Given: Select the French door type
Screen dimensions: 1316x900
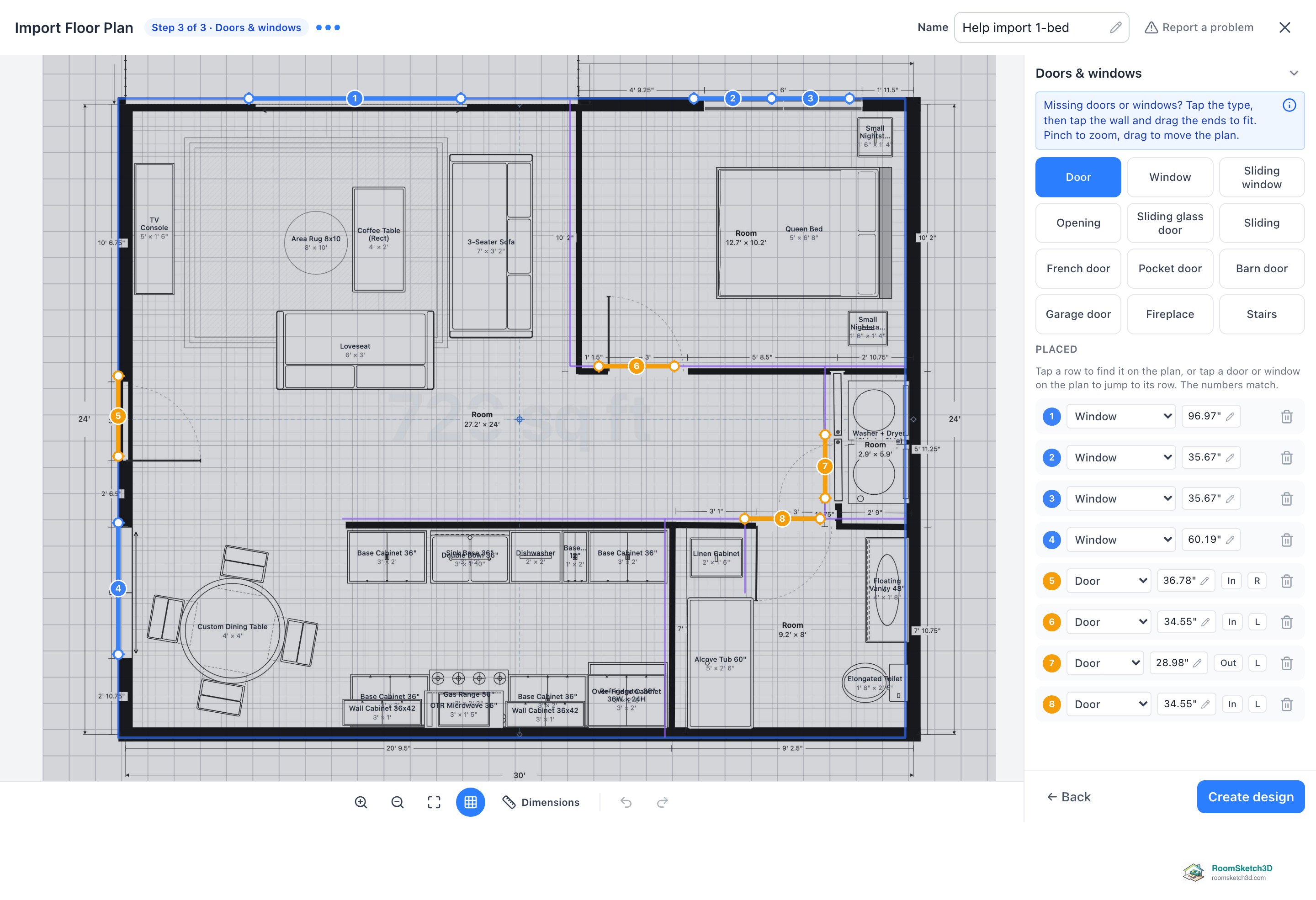Looking at the screenshot, I should tap(1077, 268).
